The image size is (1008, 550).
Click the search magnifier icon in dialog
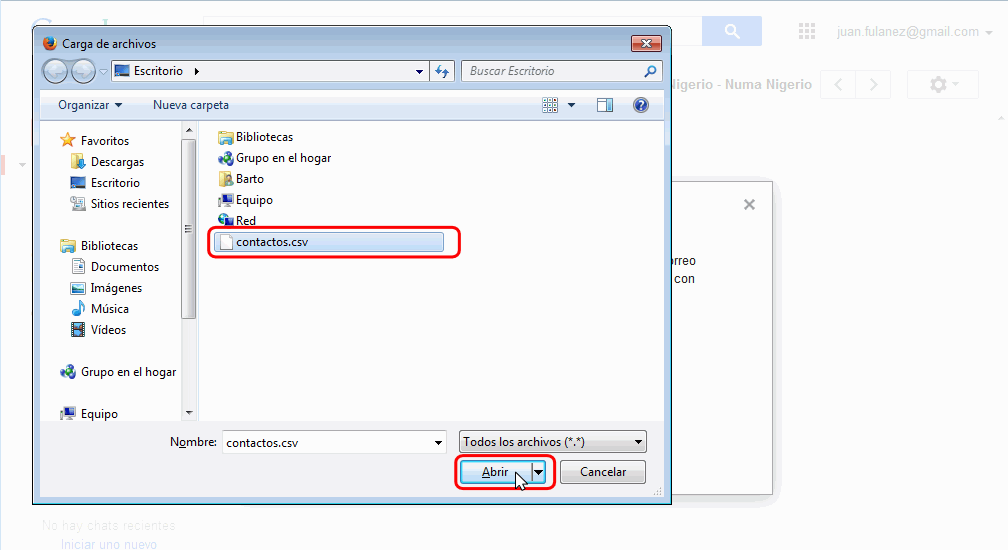651,71
